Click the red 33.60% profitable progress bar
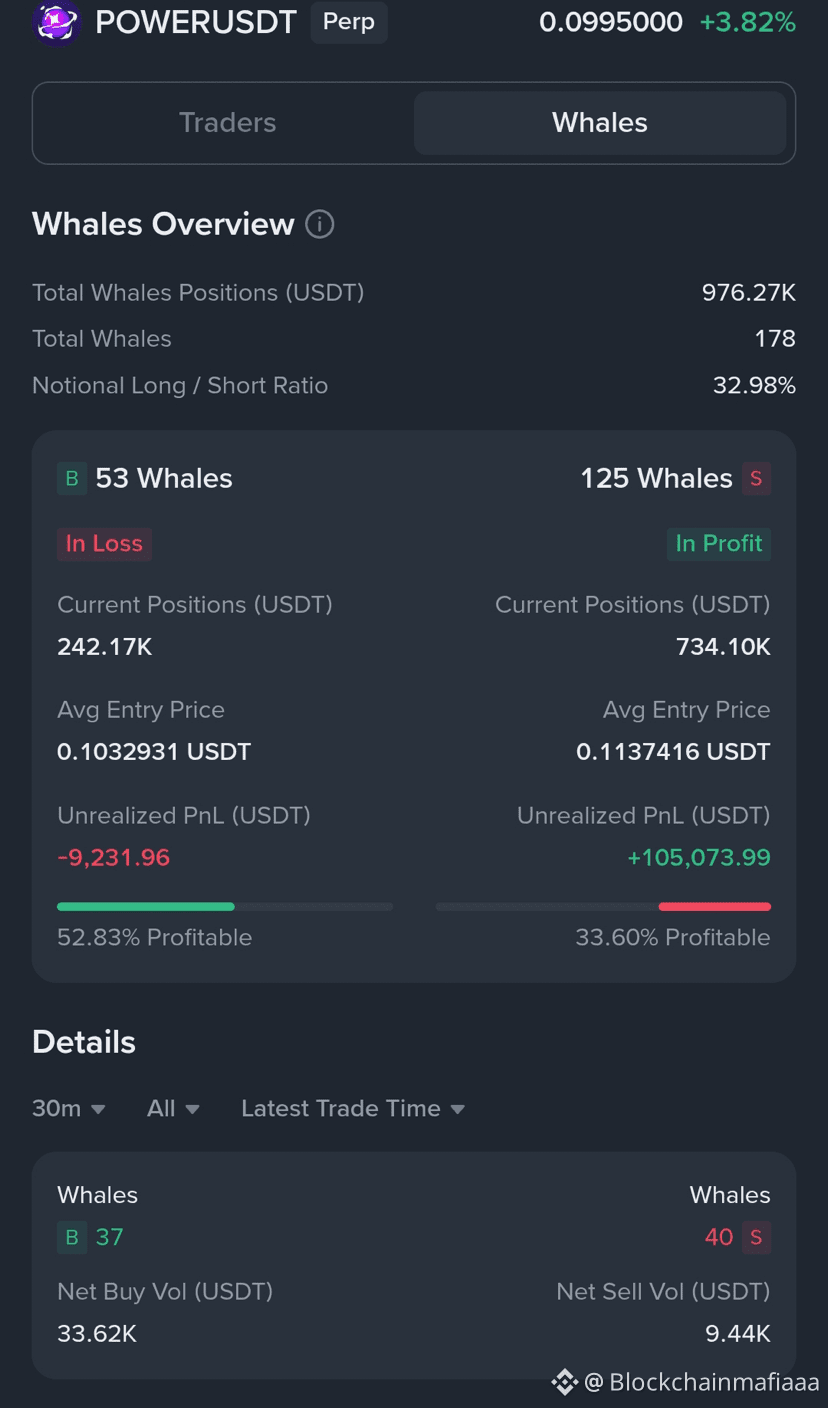 pos(715,906)
